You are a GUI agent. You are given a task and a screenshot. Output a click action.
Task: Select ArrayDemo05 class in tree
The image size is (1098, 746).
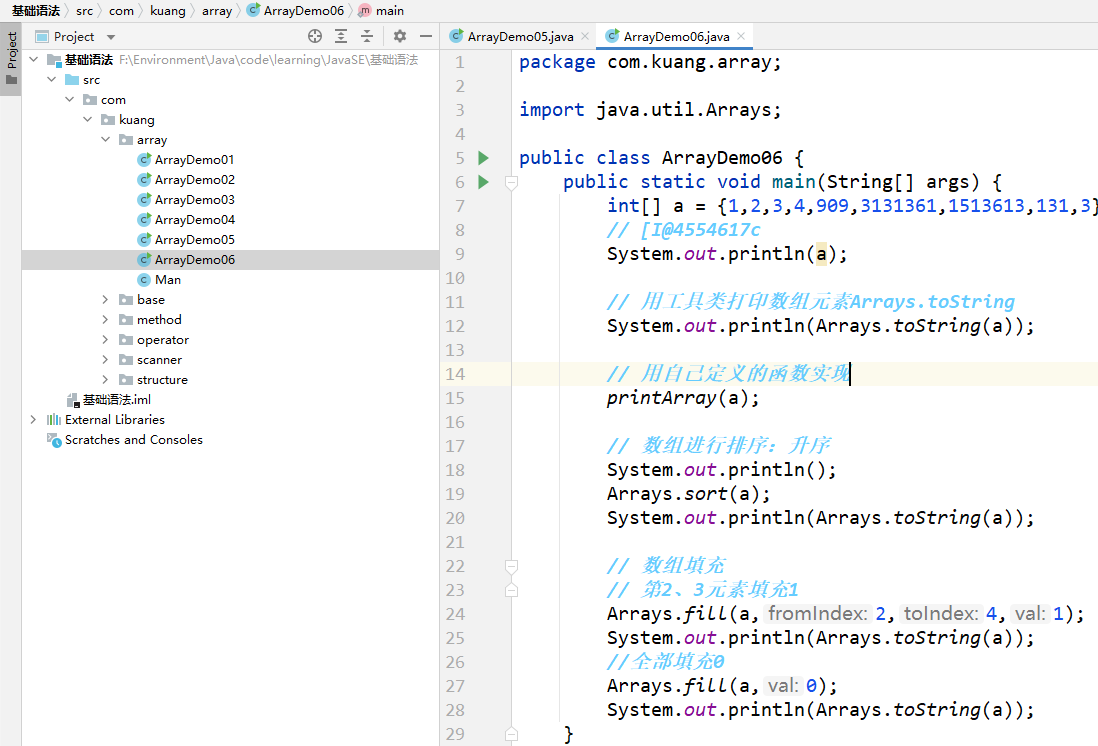pos(195,240)
